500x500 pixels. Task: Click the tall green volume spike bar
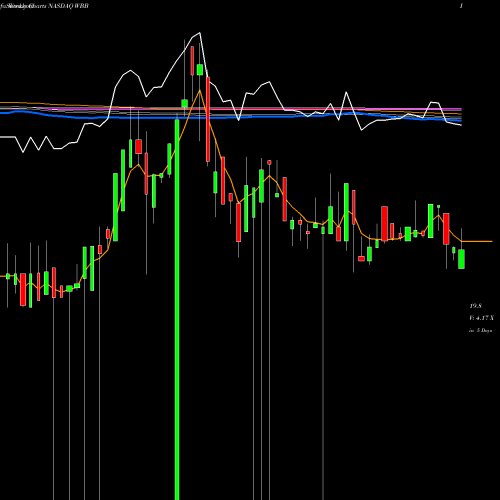(x=177, y=309)
